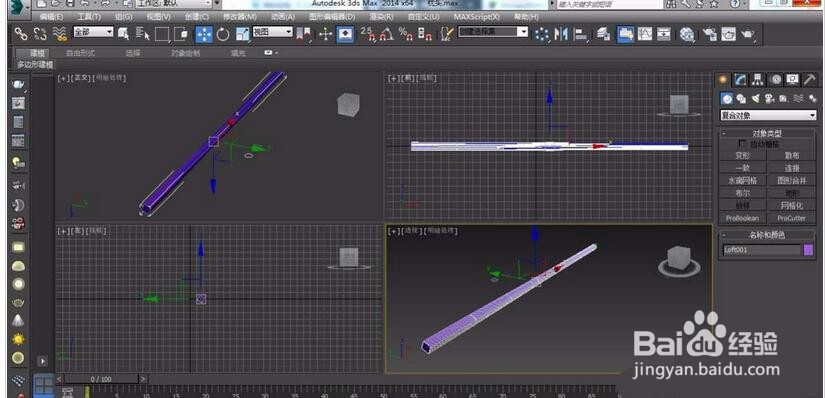Switch to the Display command panel tab
The width and height of the screenshot is (825, 398).
pyautogui.click(x=792, y=79)
